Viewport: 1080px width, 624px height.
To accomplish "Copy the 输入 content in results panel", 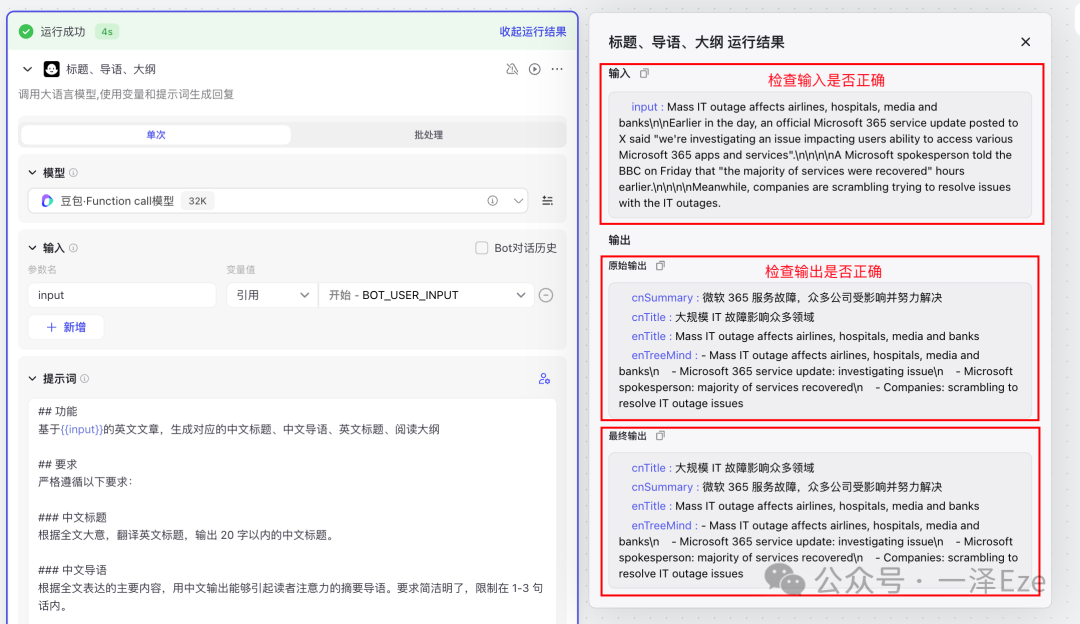I will pos(644,73).
